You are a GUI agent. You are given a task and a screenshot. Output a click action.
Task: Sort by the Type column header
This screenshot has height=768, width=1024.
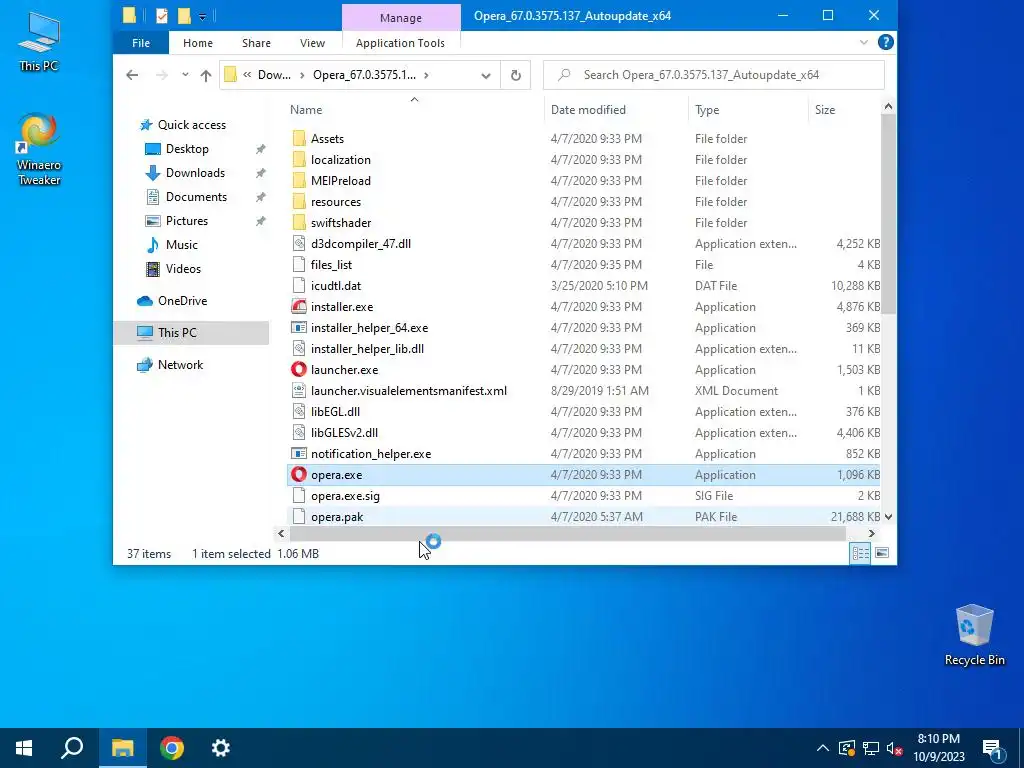[748, 110]
